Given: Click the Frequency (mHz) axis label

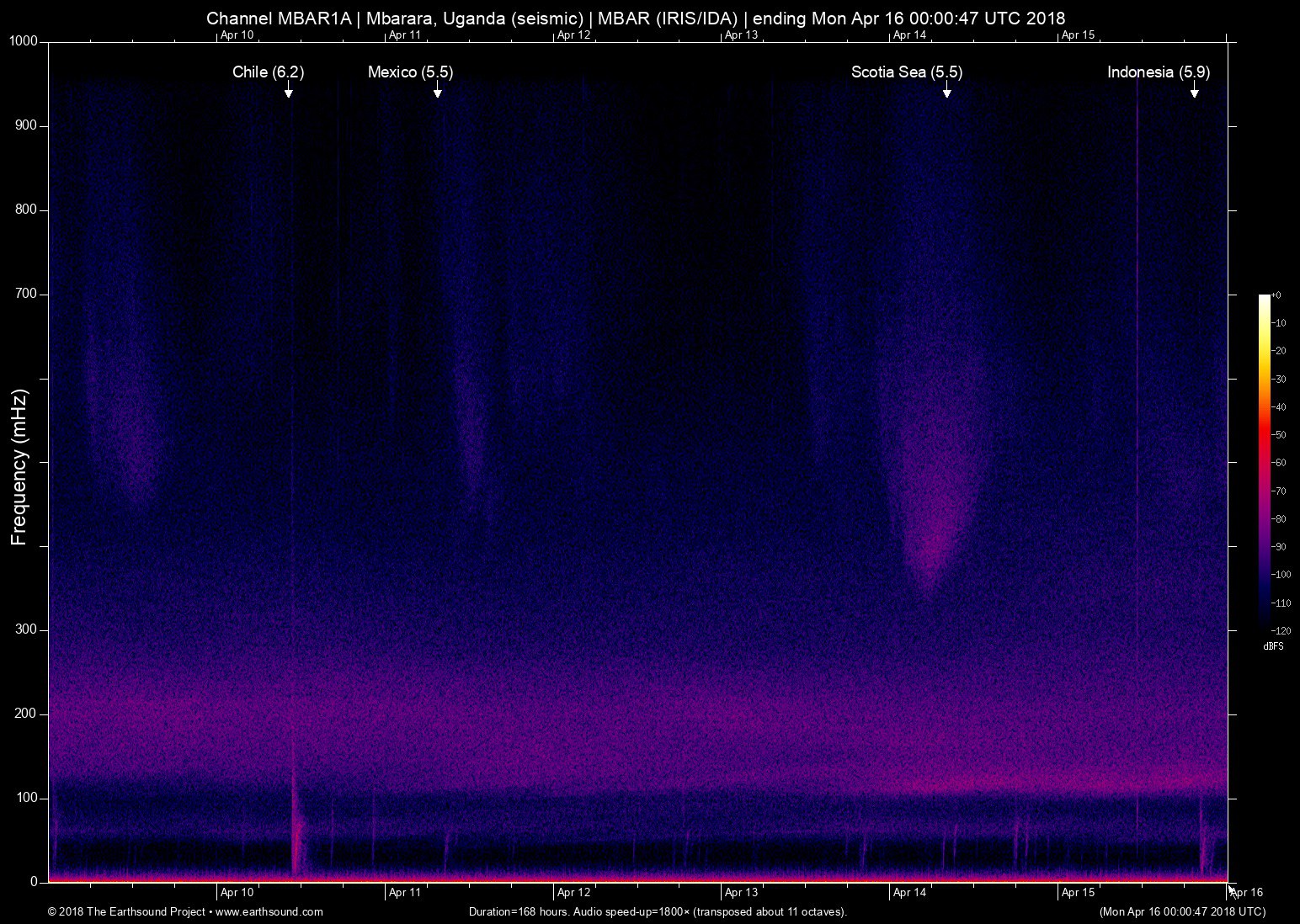Looking at the screenshot, I should point(19,467).
